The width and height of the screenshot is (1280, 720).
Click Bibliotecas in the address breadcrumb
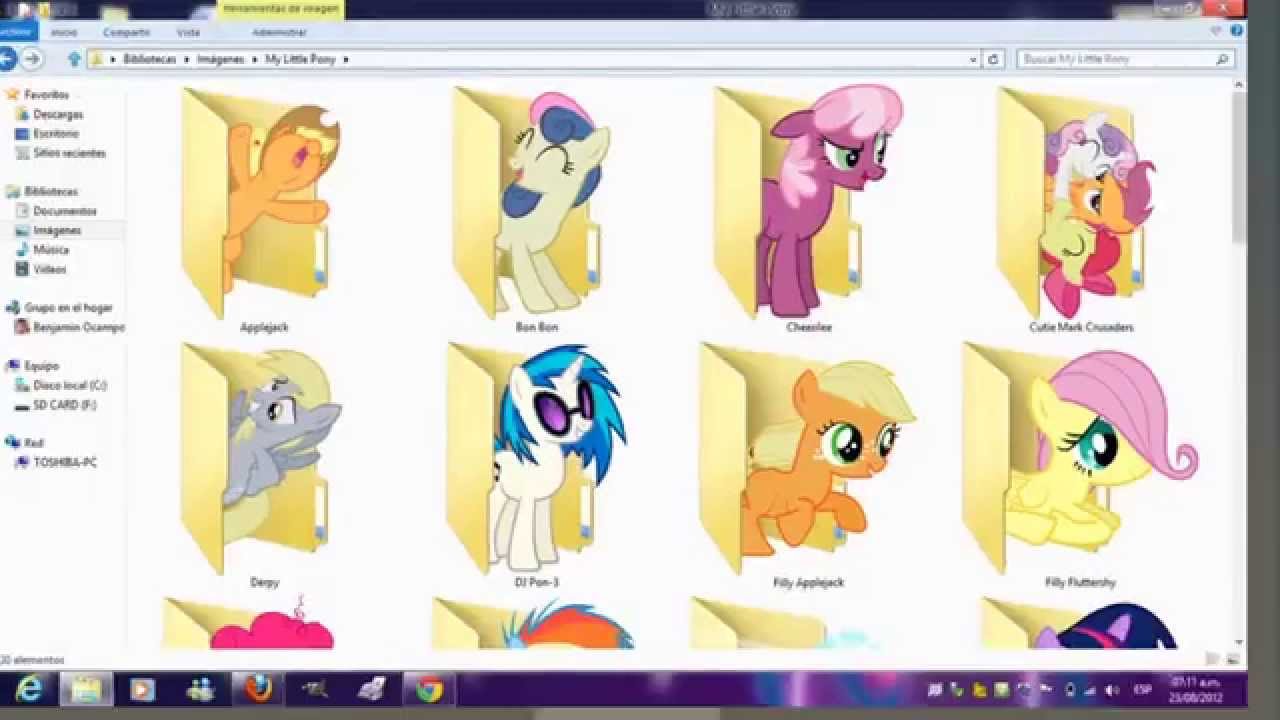pos(149,59)
